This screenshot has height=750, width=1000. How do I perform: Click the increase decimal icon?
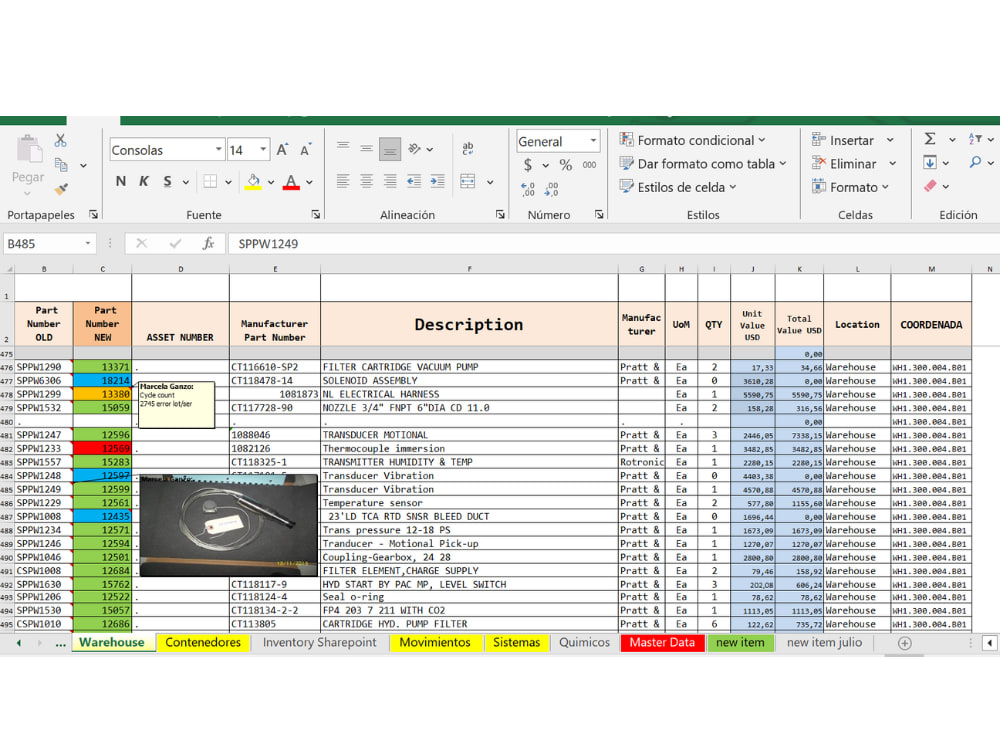click(528, 189)
